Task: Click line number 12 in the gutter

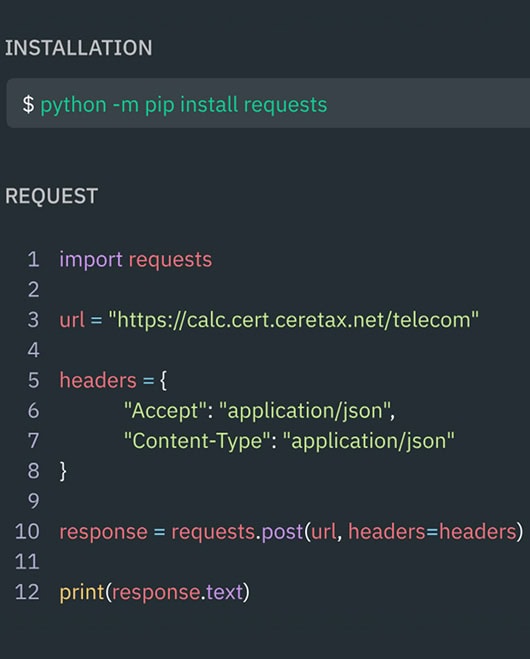Action: tap(27, 592)
